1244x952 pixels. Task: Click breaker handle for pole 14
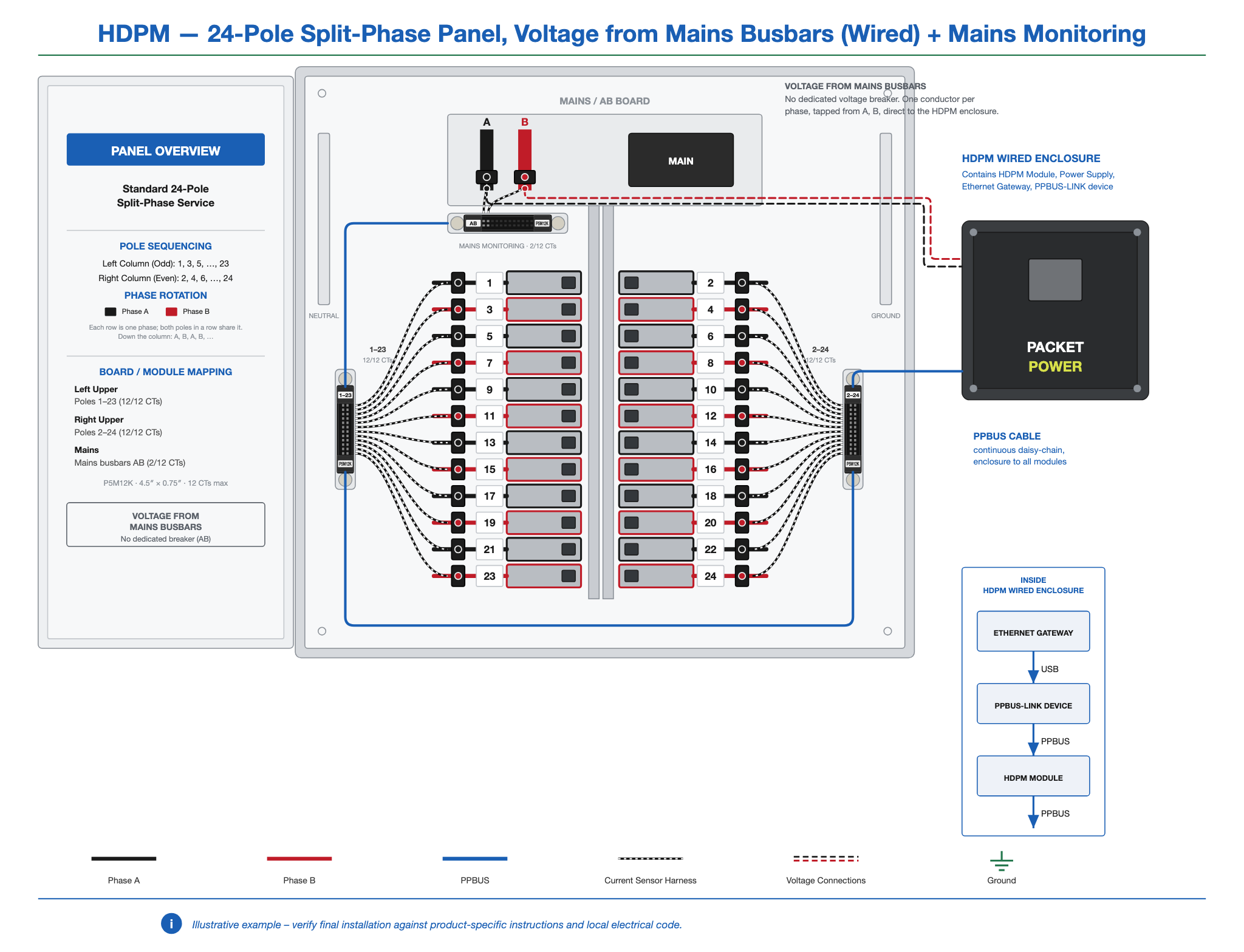tap(632, 443)
